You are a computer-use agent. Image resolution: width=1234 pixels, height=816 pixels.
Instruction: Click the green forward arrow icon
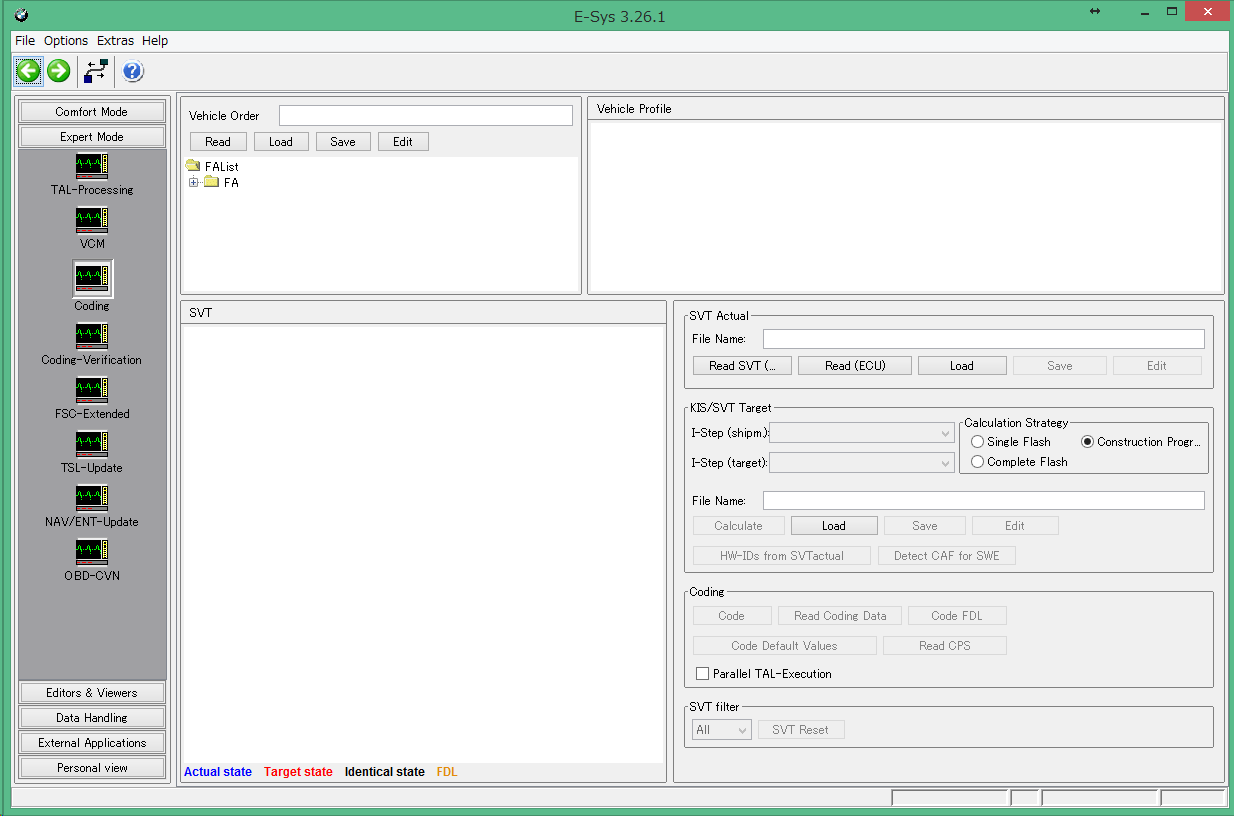click(x=59, y=71)
